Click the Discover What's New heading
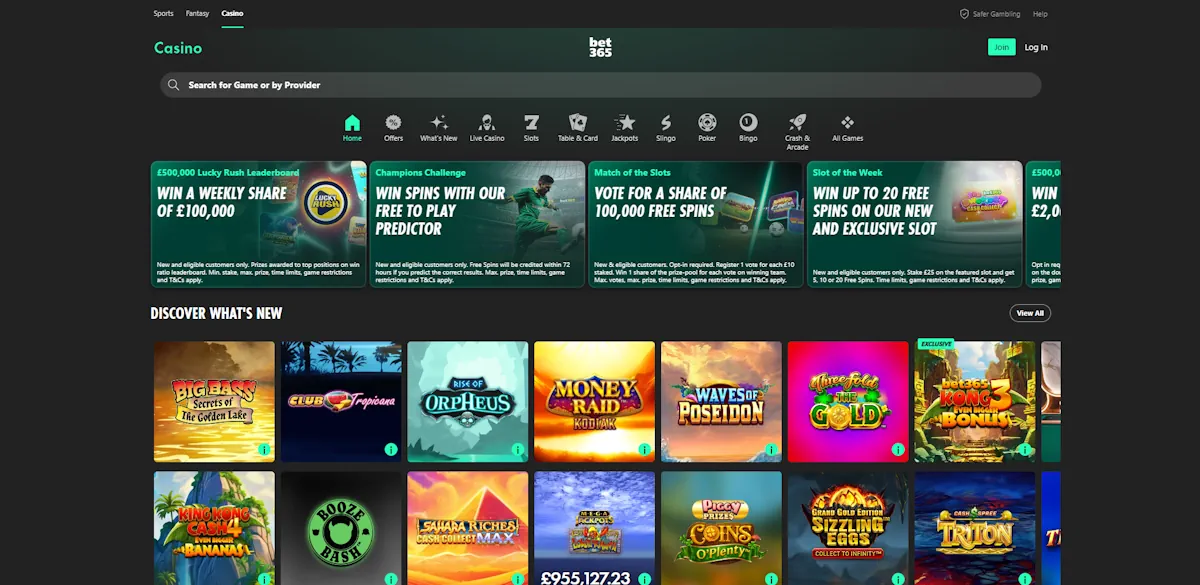Image resolution: width=1200 pixels, height=585 pixels. point(217,313)
